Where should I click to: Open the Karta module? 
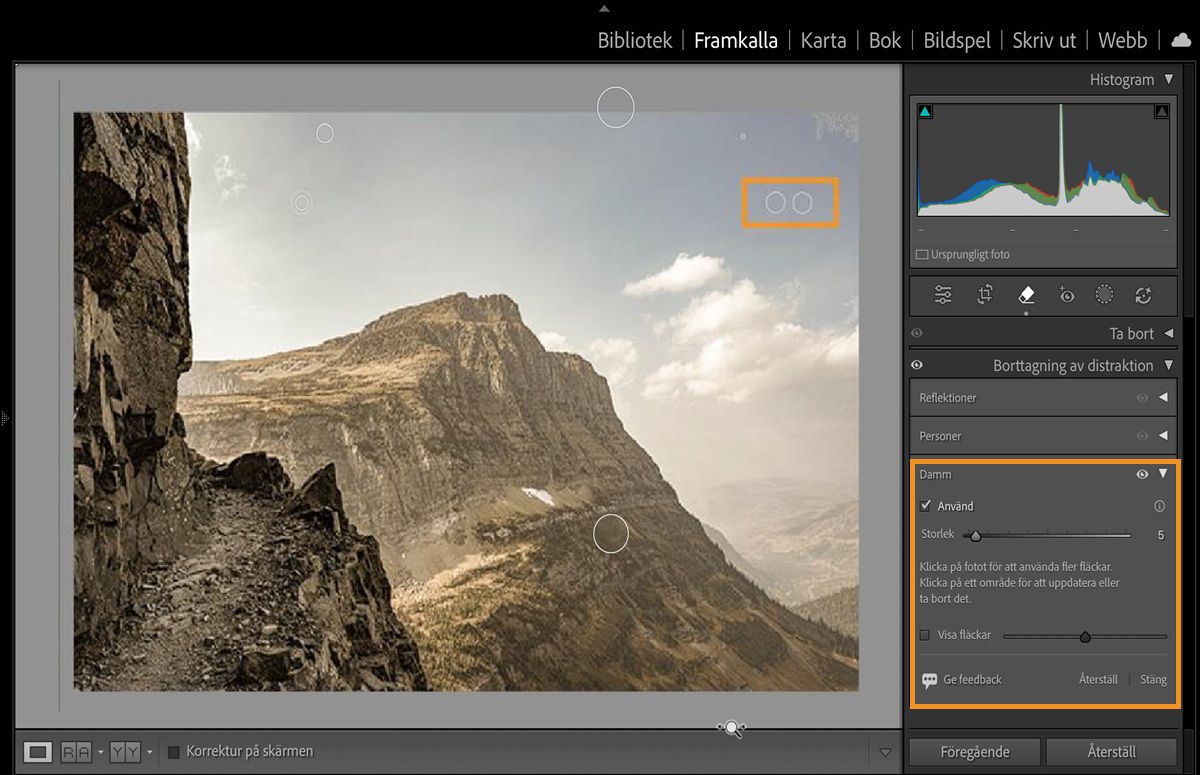(x=822, y=40)
